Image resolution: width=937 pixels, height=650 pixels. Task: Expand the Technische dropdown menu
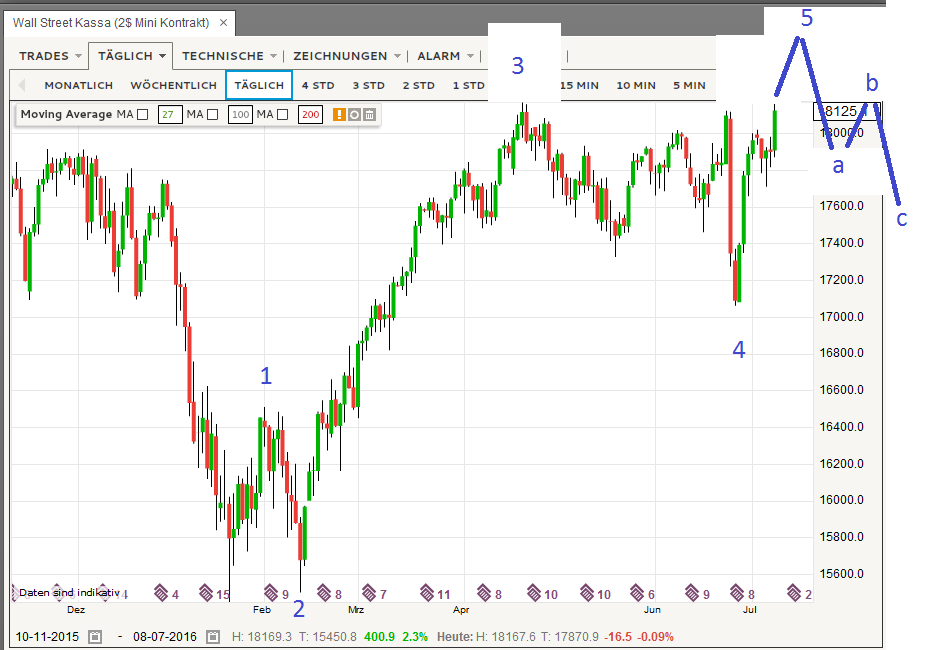pyautogui.click(x=229, y=56)
